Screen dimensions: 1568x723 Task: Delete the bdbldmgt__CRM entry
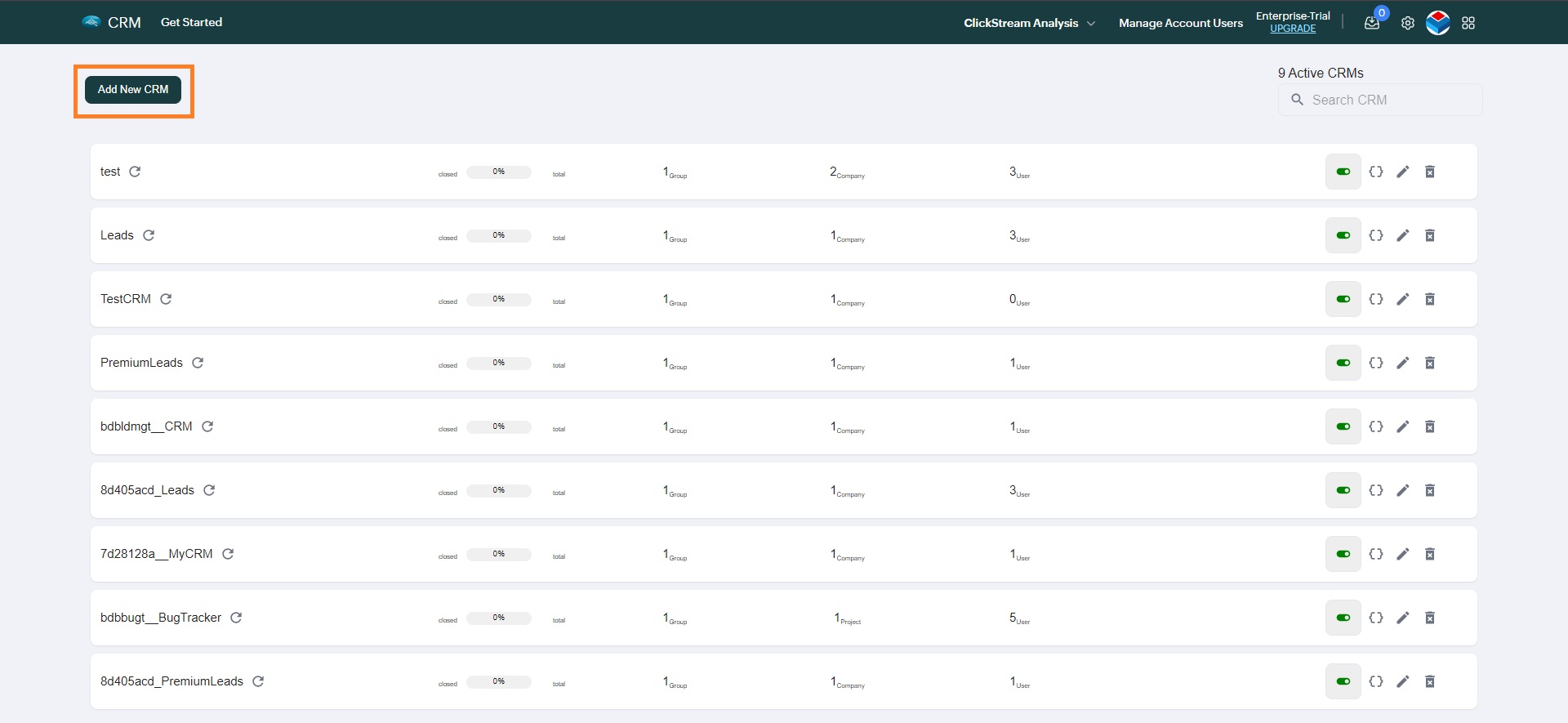(x=1430, y=426)
